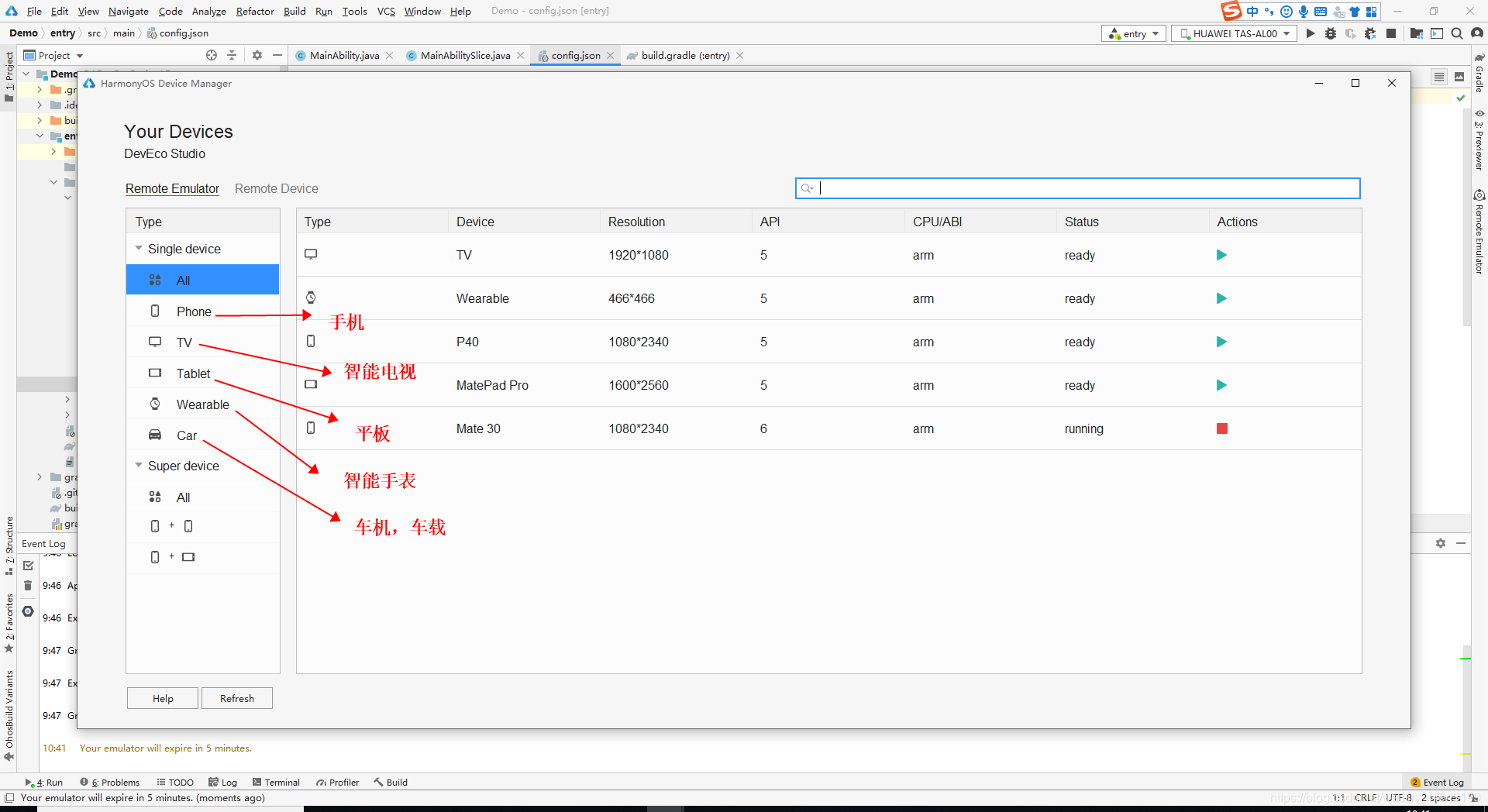Click the Debug bug icon in toolbar
Image resolution: width=1488 pixels, height=812 pixels.
click(1331, 33)
